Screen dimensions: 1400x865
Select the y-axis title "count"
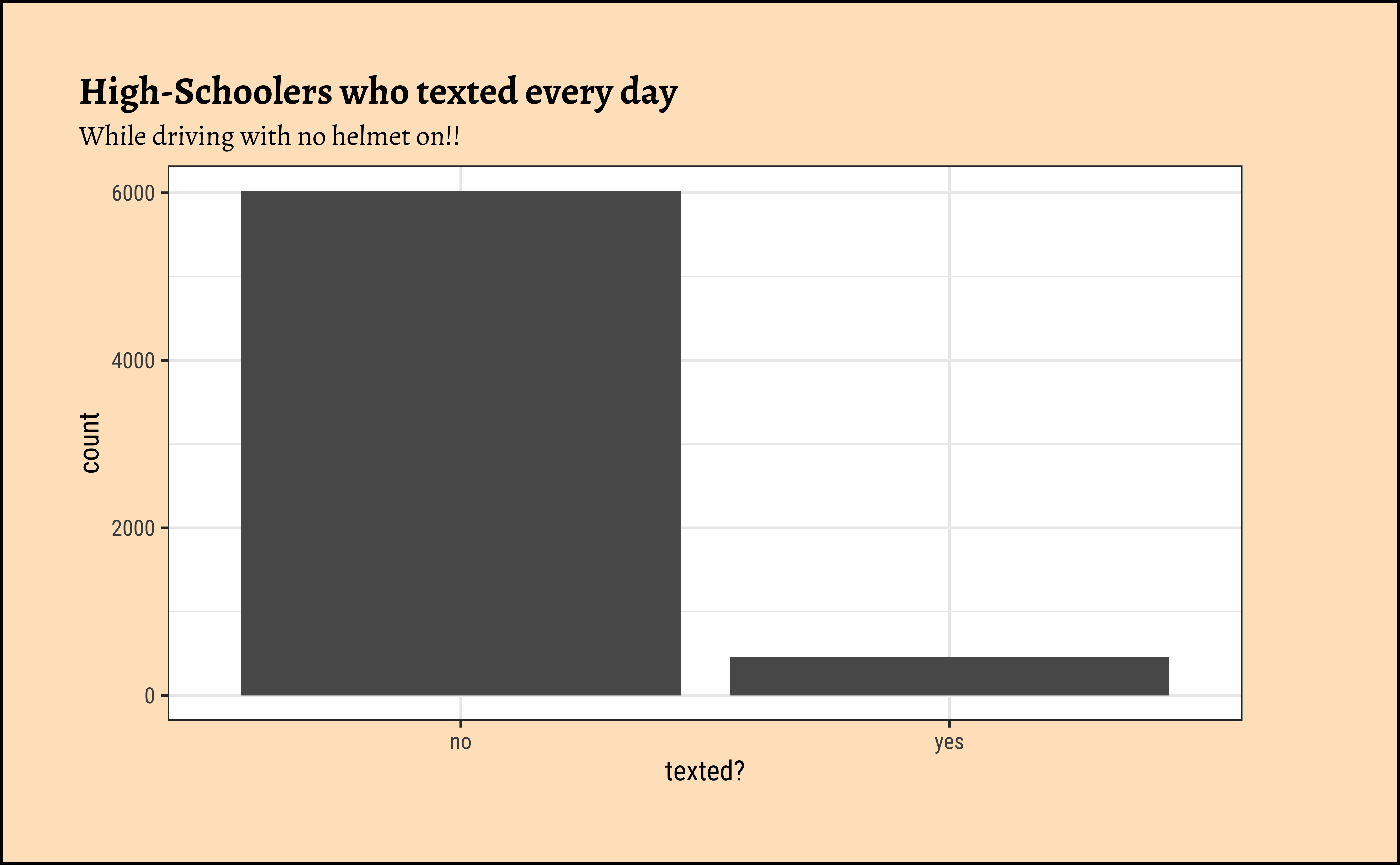pos(90,443)
